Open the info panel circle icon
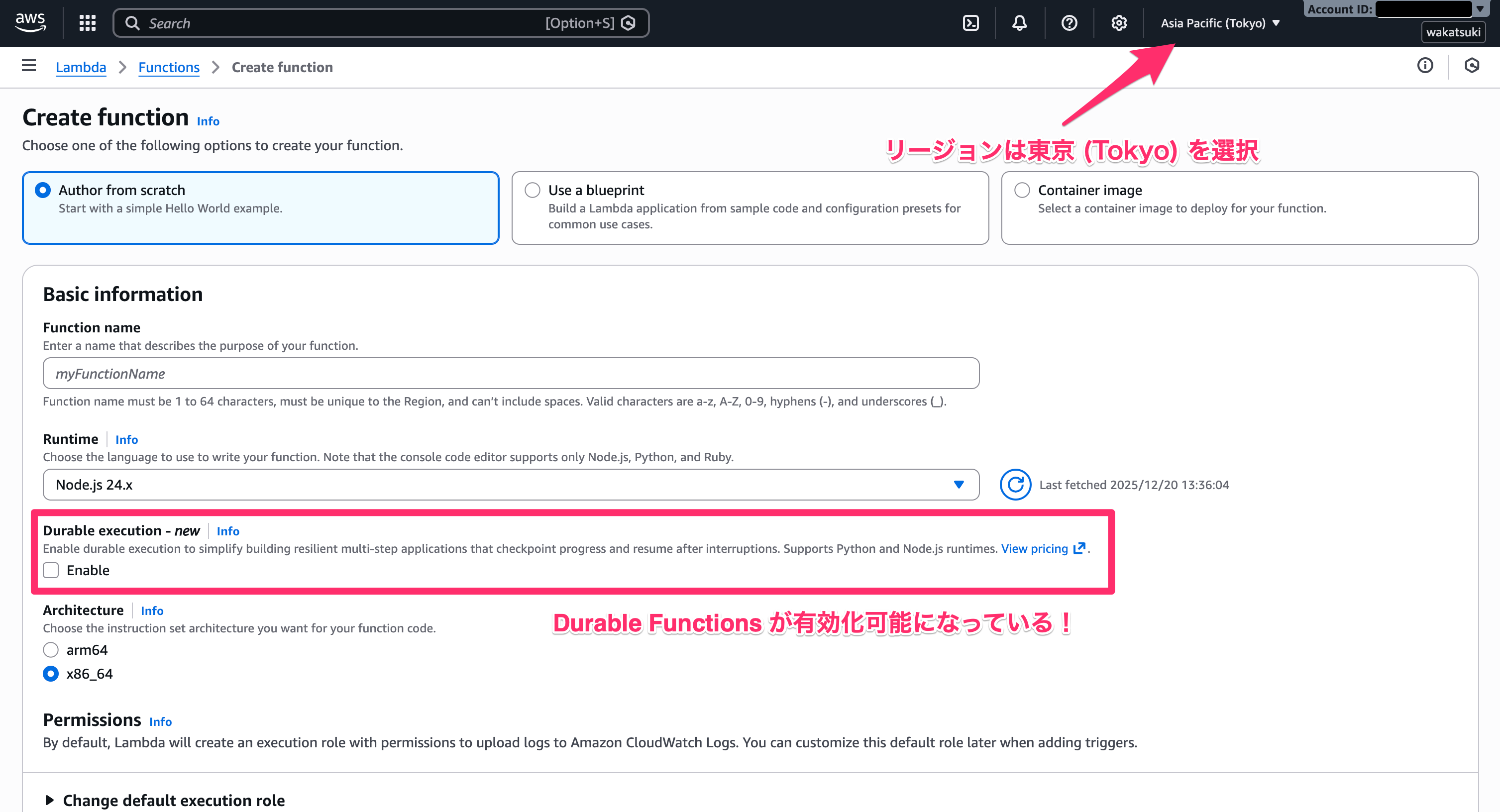 1425,66
